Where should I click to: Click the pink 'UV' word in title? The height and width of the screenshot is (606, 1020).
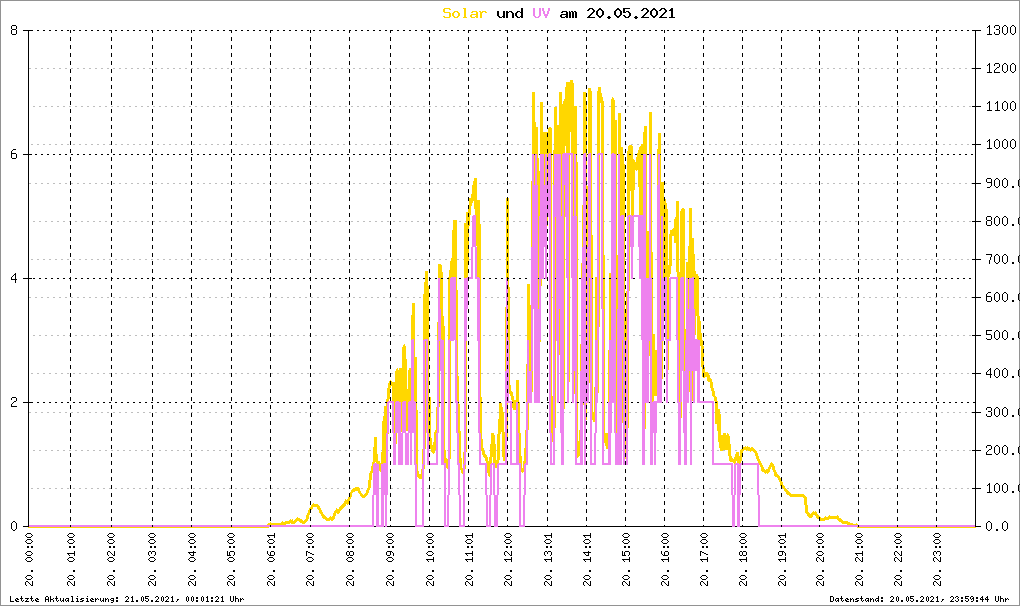(541, 13)
